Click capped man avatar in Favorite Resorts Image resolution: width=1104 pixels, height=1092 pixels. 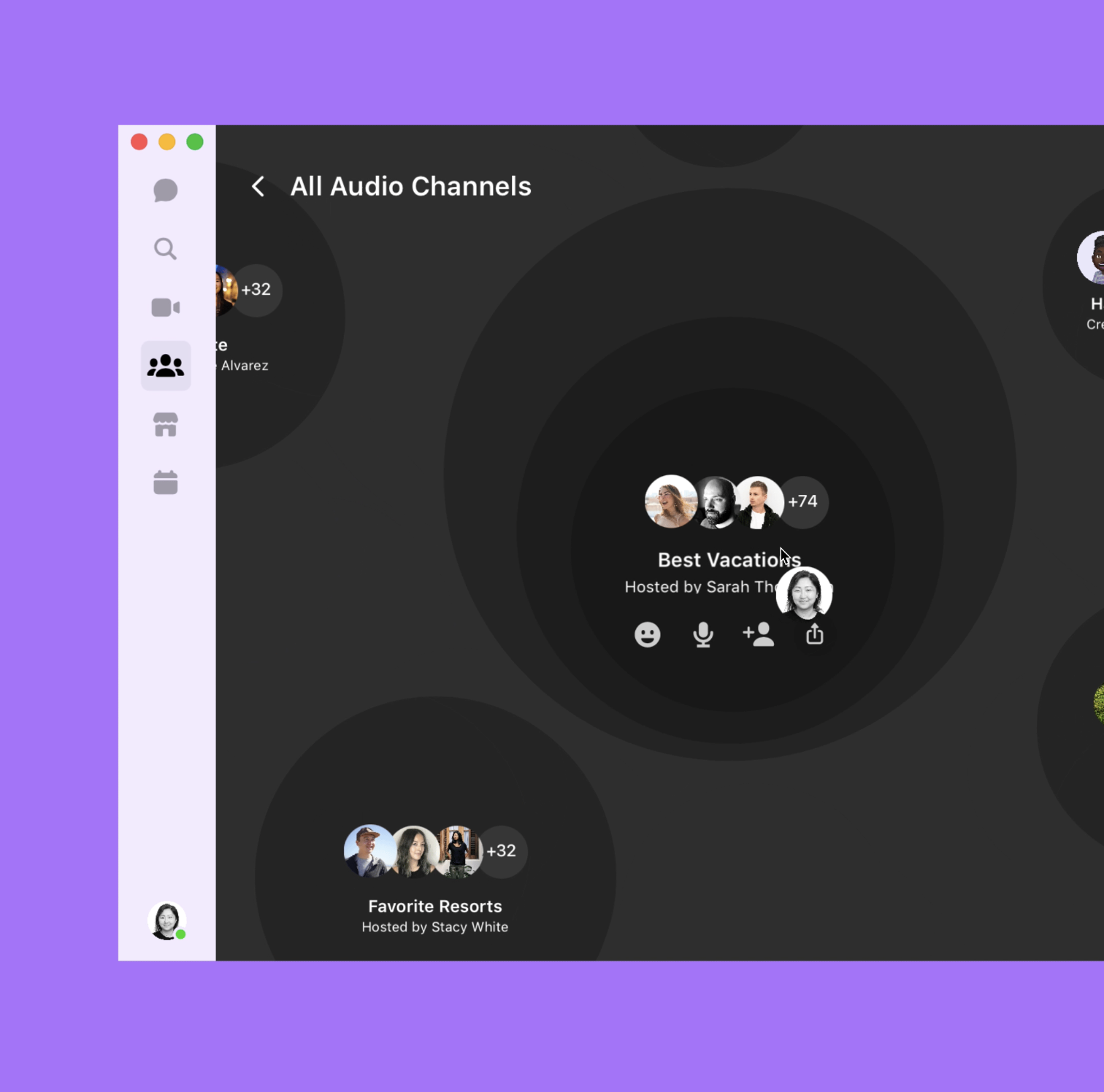[369, 850]
